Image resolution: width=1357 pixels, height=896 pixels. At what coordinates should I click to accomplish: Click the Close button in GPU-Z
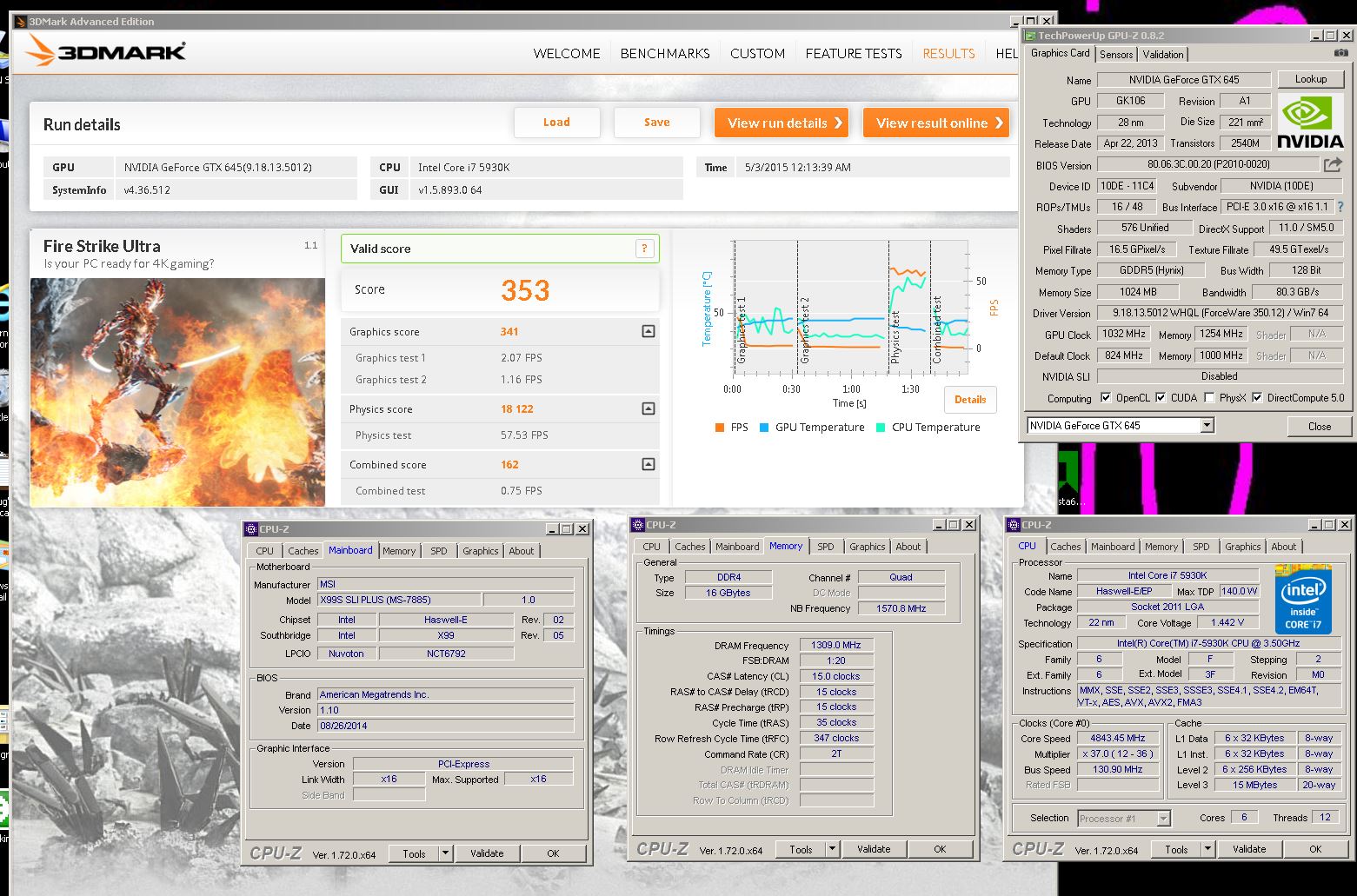(1320, 426)
